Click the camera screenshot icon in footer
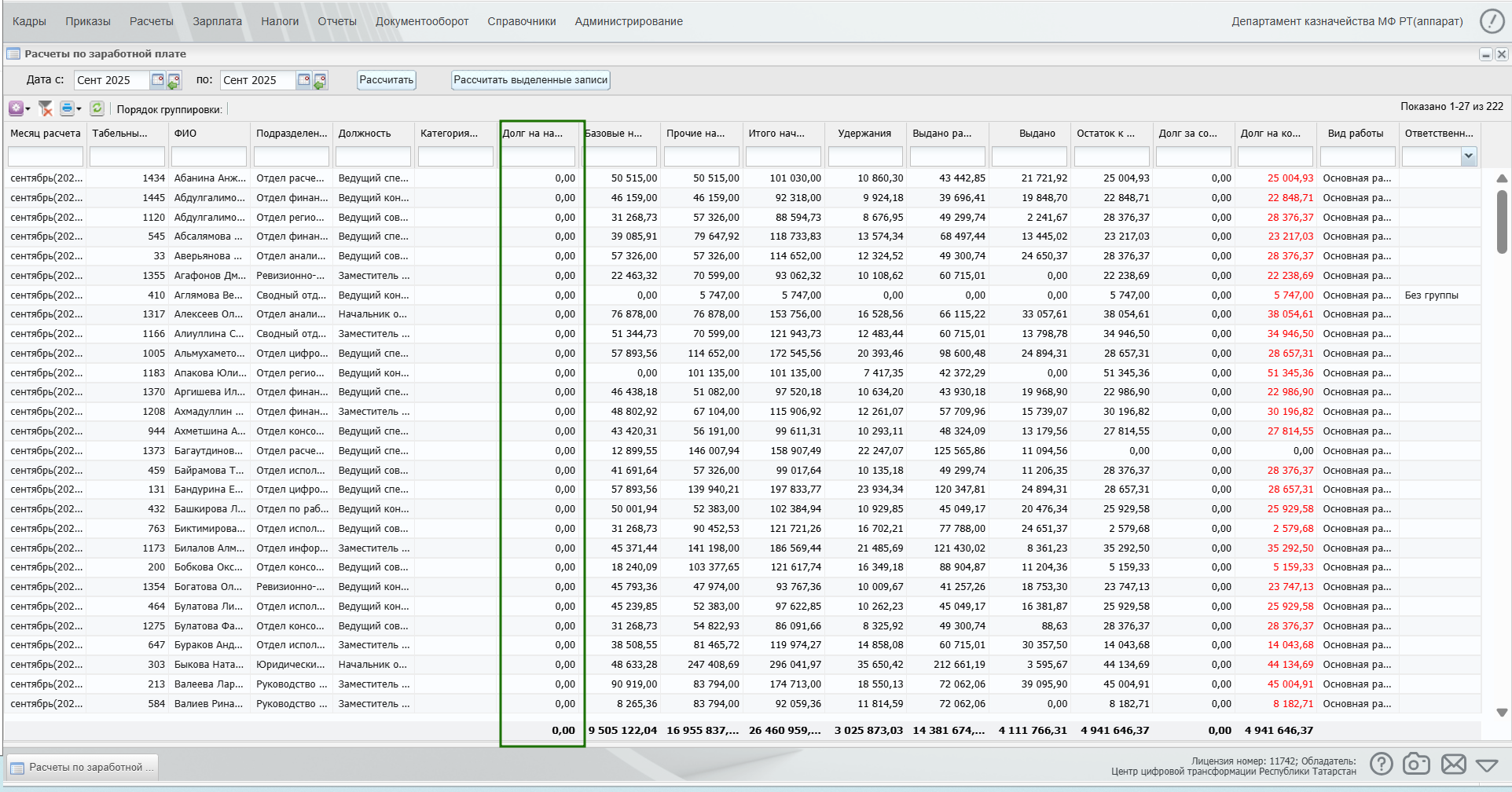1512x792 pixels. 1416,764
